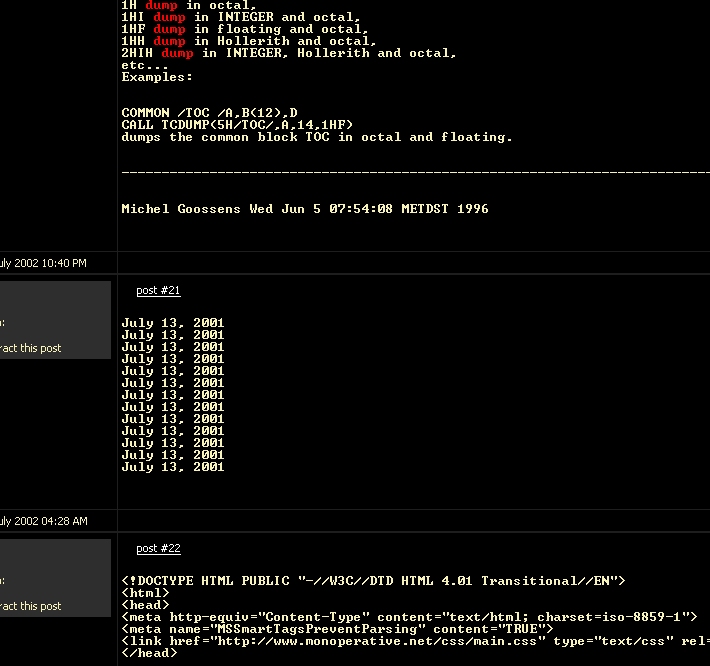Click red 'dump' in the 1HF floating line
Viewport: 710px width, 666px height.
click(x=169, y=29)
